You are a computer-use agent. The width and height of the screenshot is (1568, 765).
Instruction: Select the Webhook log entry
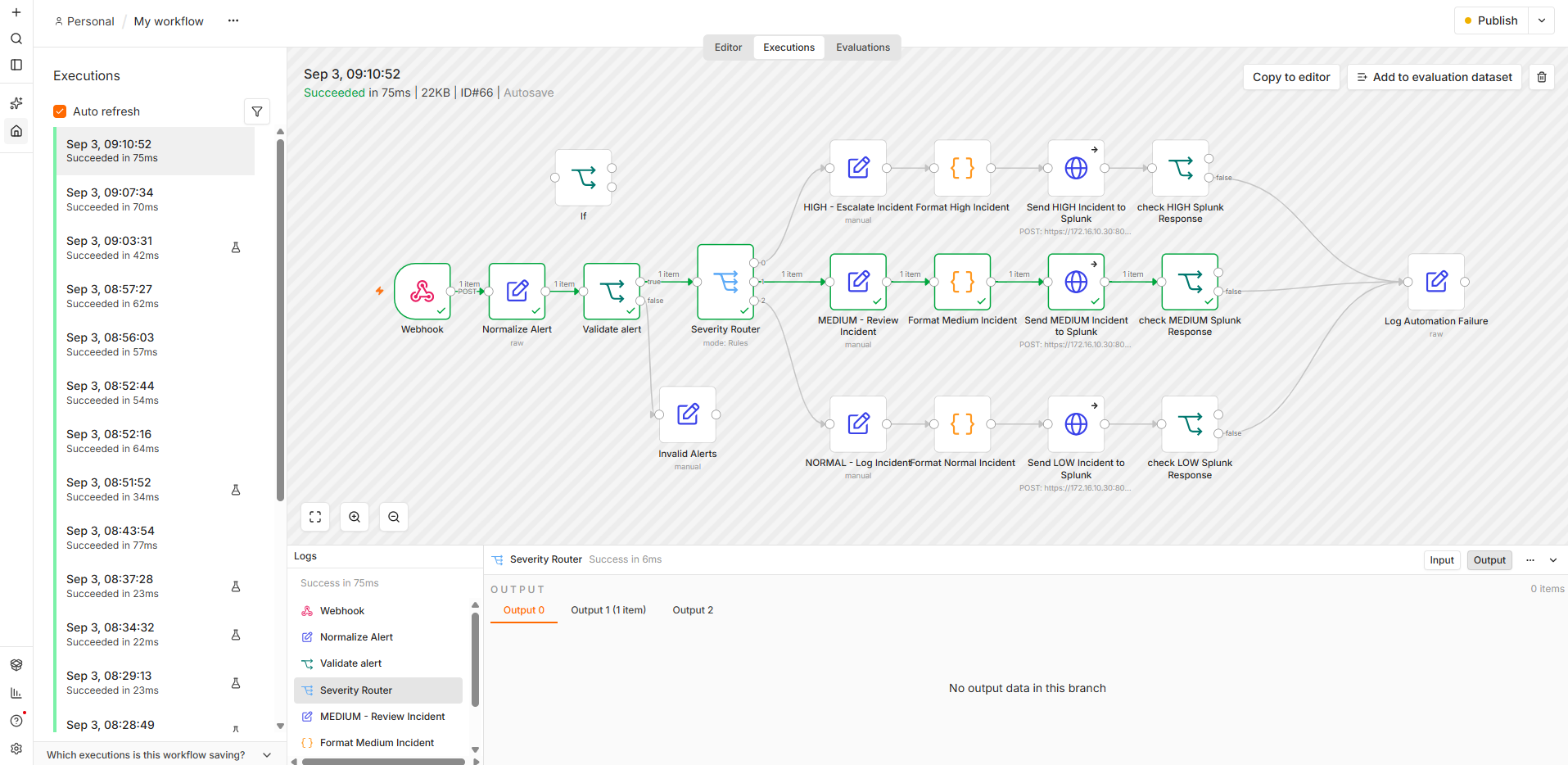[x=378, y=611]
